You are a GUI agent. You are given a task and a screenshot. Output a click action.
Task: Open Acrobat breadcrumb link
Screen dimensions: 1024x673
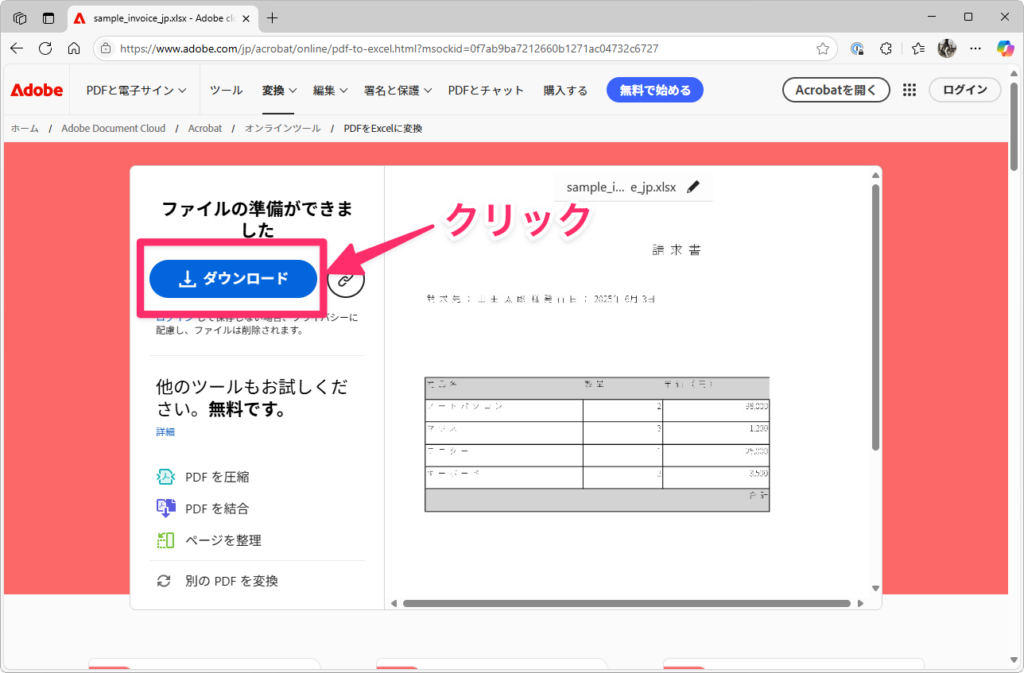pos(205,129)
